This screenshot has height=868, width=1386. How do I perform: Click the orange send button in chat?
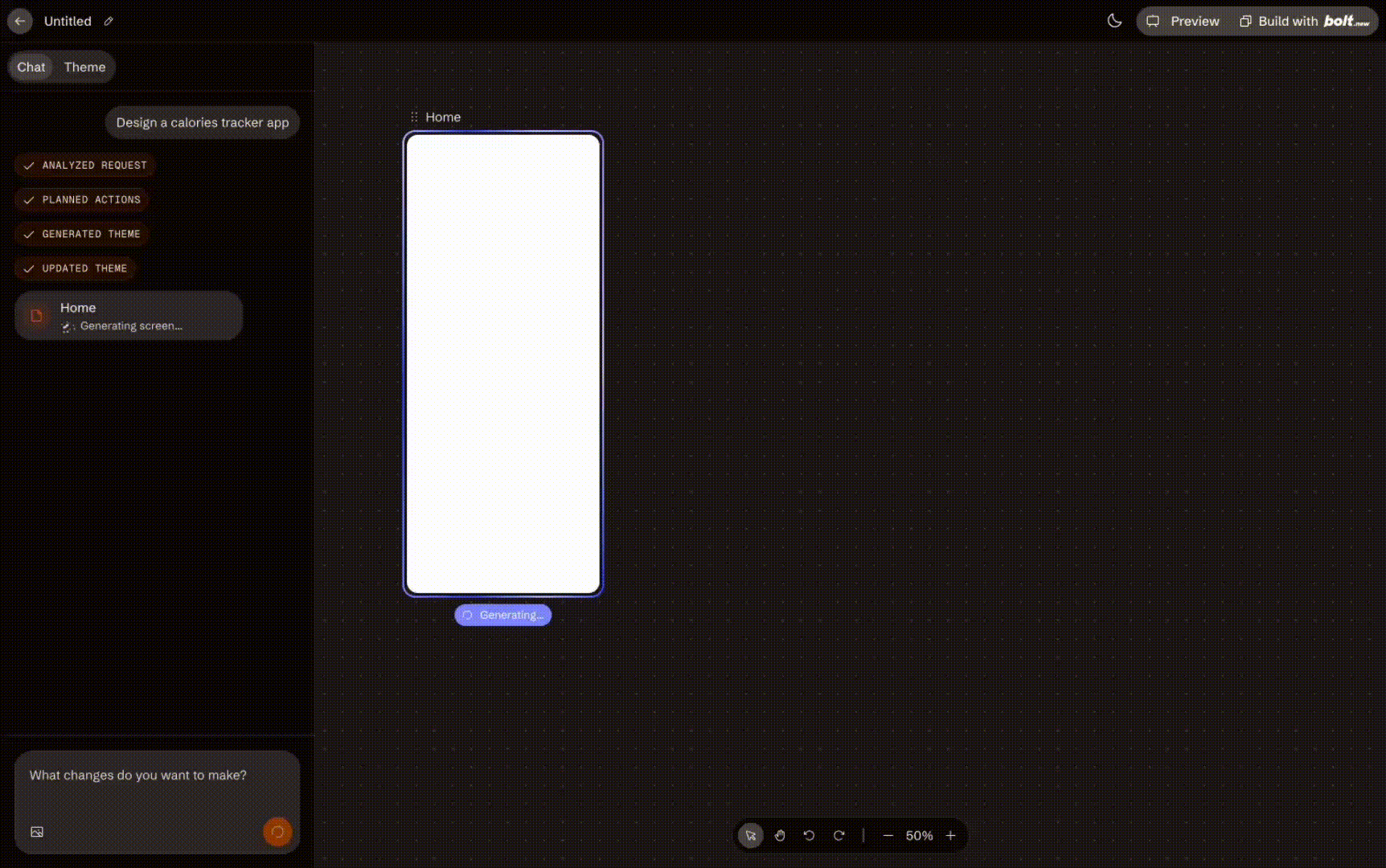(x=277, y=832)
